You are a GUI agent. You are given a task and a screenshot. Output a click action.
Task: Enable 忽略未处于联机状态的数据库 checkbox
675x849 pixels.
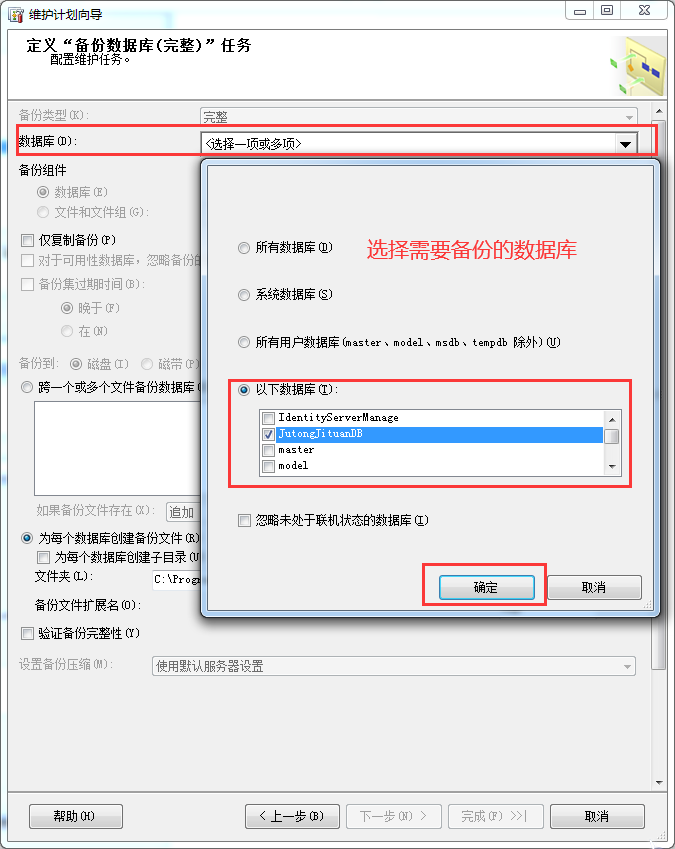tap(244, 520)
